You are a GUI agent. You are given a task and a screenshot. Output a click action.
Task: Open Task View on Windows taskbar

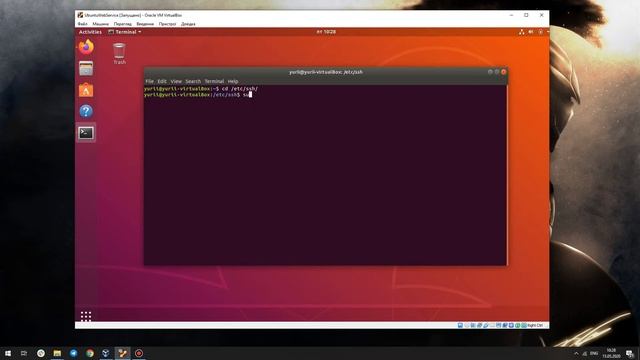point(24,353)
